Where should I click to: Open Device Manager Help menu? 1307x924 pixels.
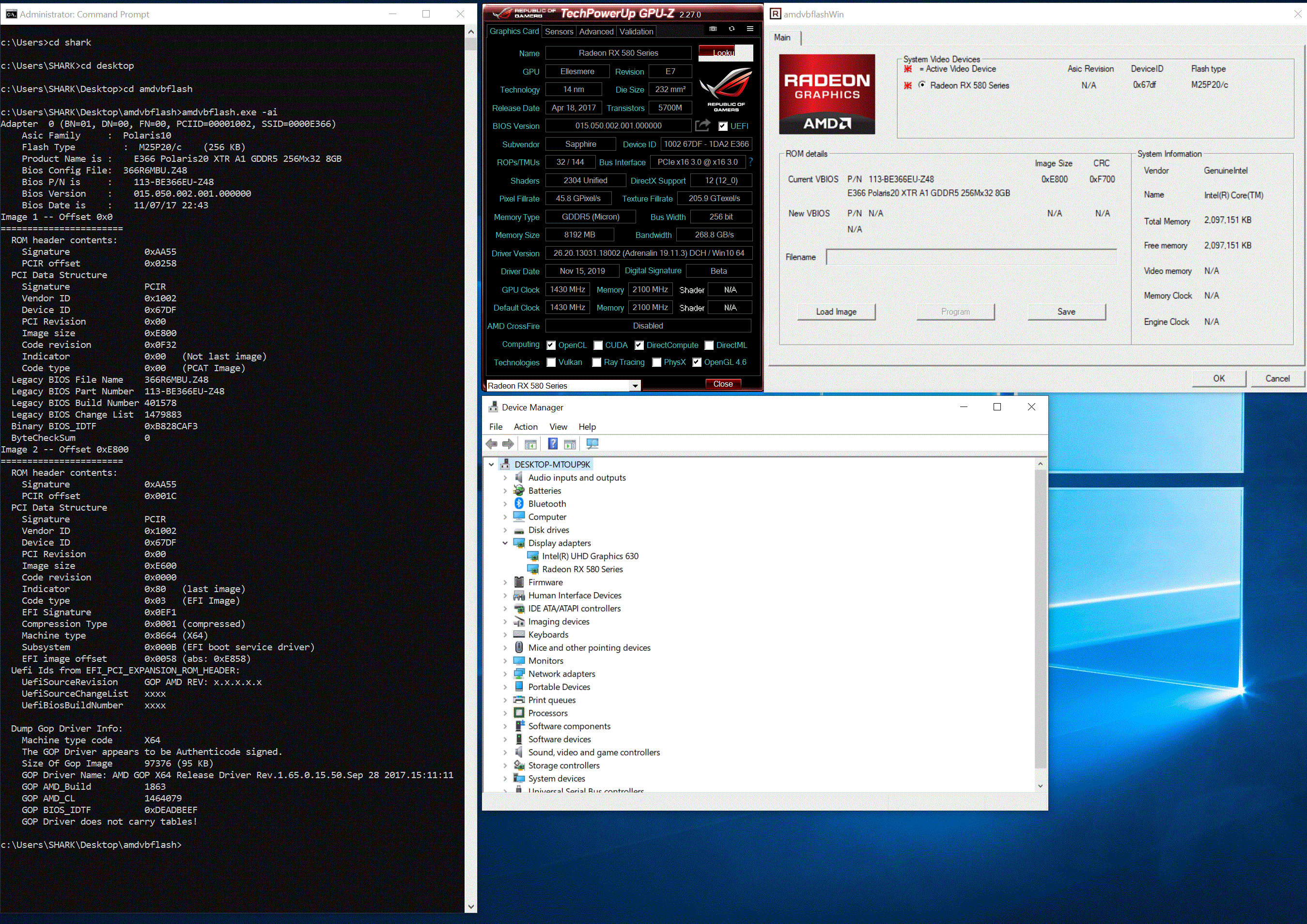[x=587, y=427]
